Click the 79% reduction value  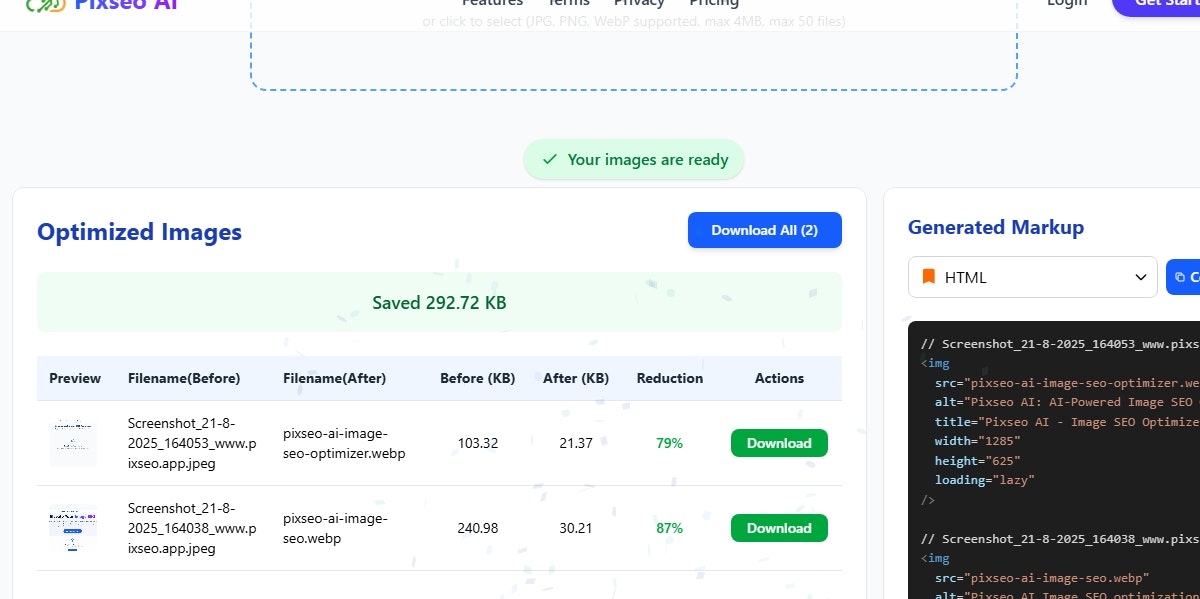click(670, 443)
